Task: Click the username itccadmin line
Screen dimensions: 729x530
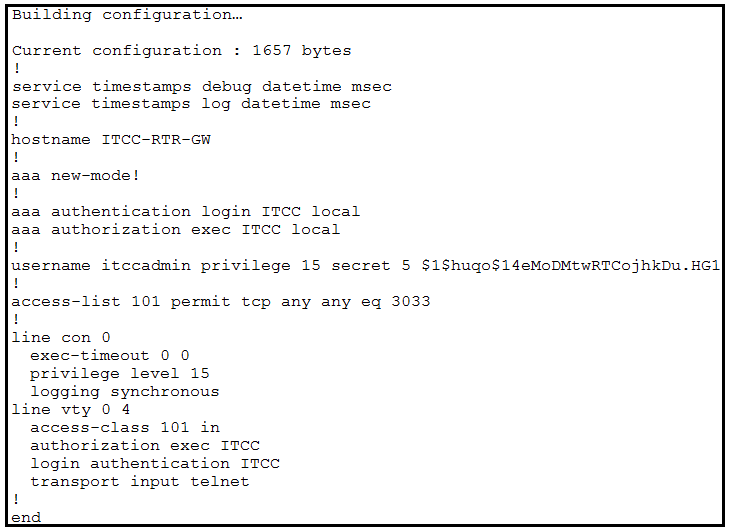Action: (365, 265)
